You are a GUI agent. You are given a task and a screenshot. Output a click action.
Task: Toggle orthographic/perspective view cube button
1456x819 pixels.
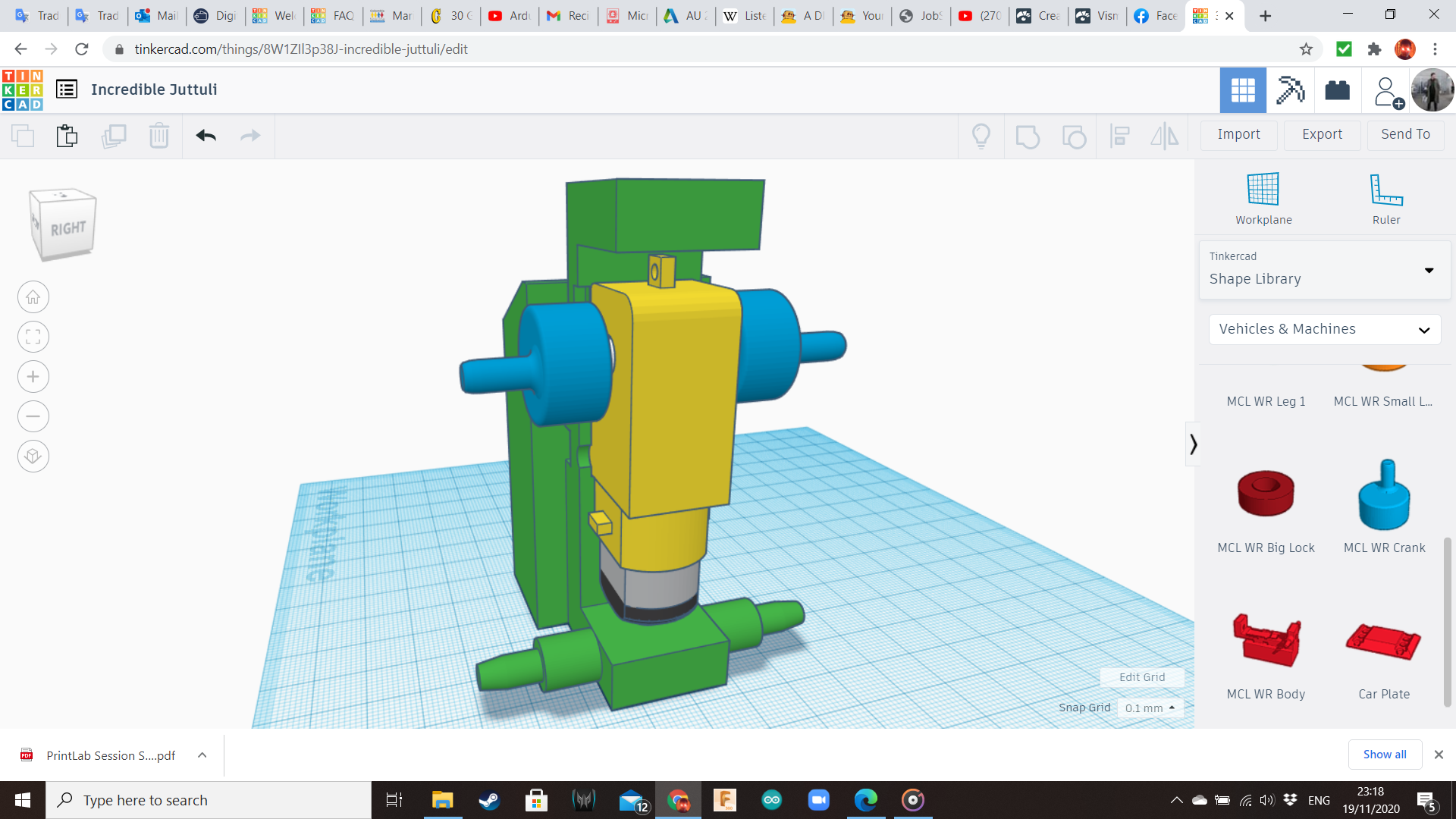pos(33,457)
